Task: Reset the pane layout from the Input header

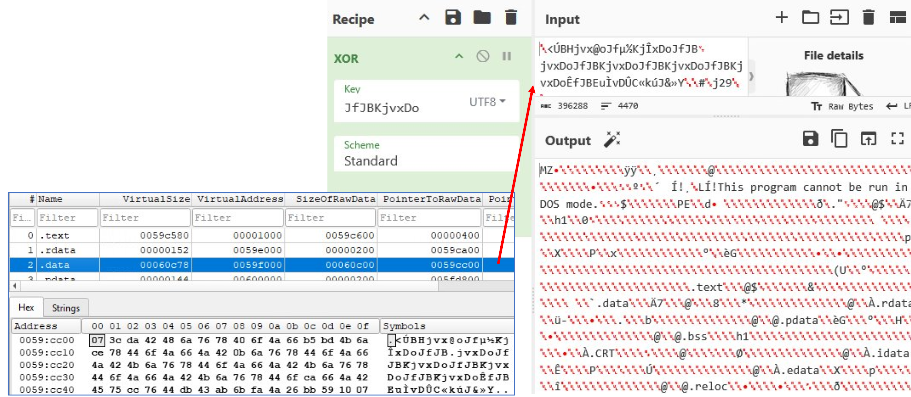Action: (x=898, y=17)
